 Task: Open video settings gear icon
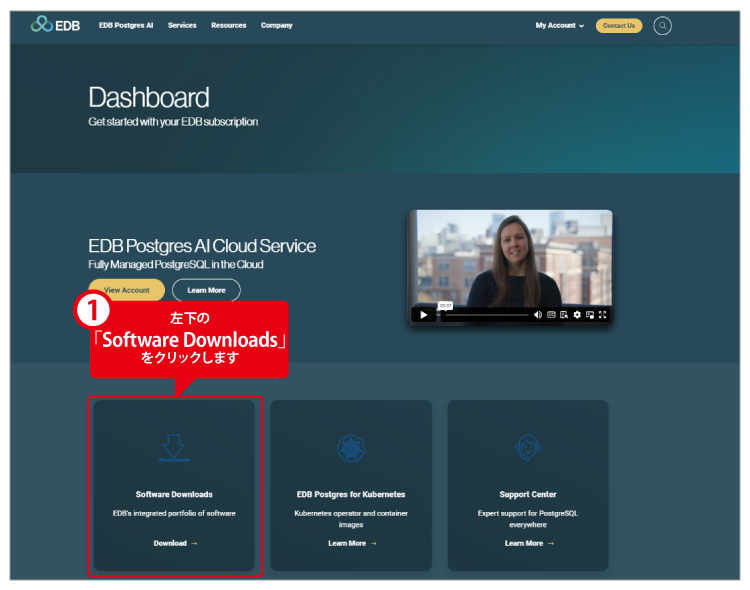coord(577,314)
